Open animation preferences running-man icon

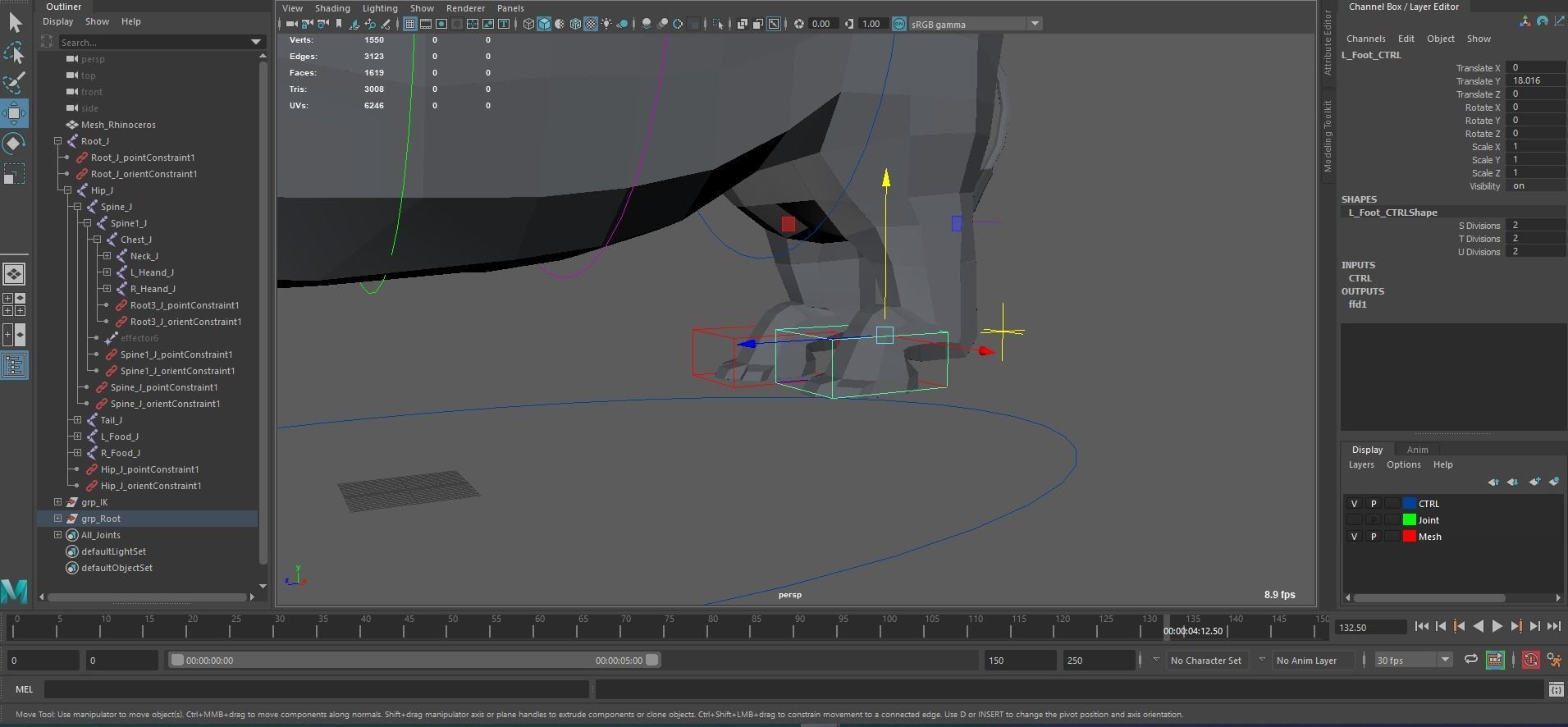click(x=1553, y=660)
